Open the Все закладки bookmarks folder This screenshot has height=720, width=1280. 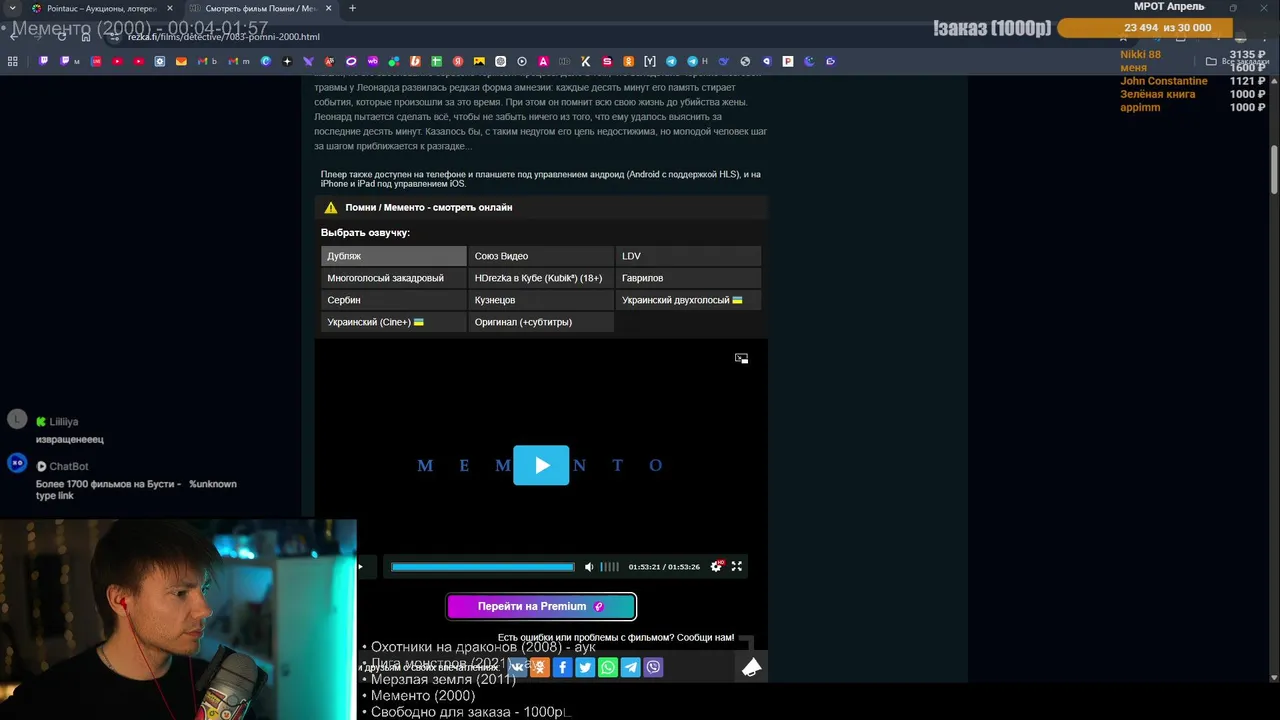[x=1236, y=61]
